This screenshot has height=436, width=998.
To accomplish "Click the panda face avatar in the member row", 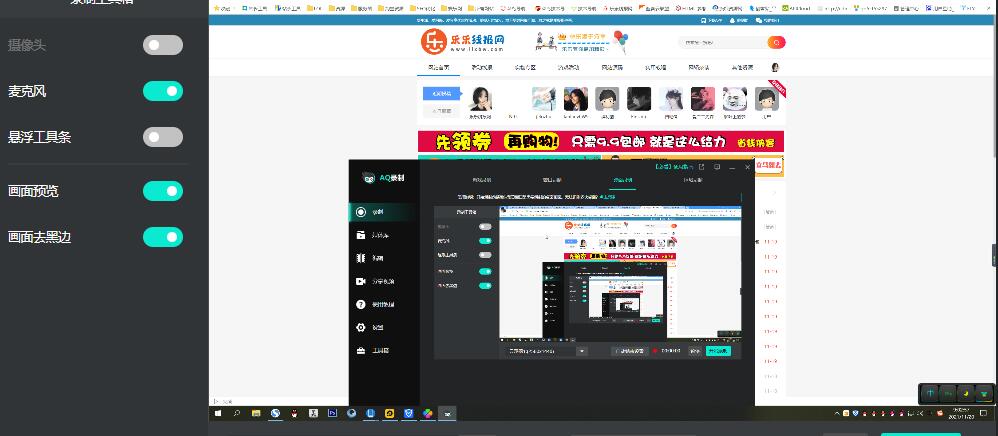I will click(734, 99).
